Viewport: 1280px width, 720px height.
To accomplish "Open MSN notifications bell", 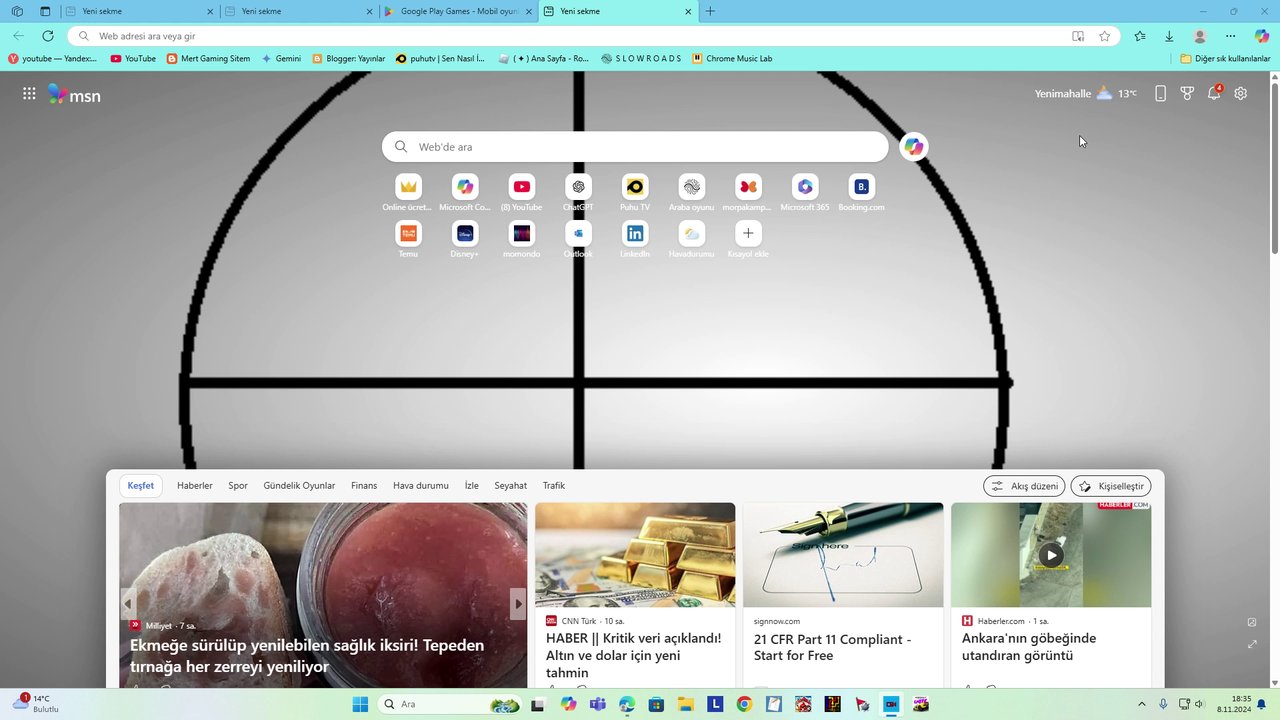I will point(1214,93).
